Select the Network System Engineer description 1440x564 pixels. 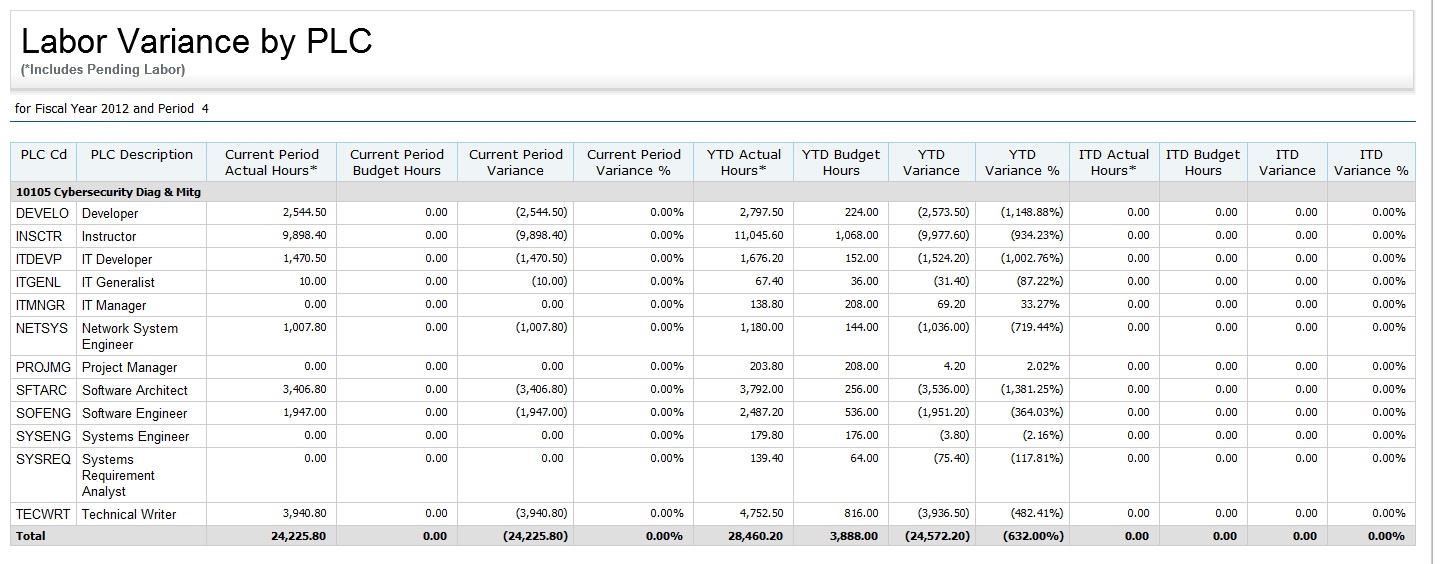tap(130, 336)
